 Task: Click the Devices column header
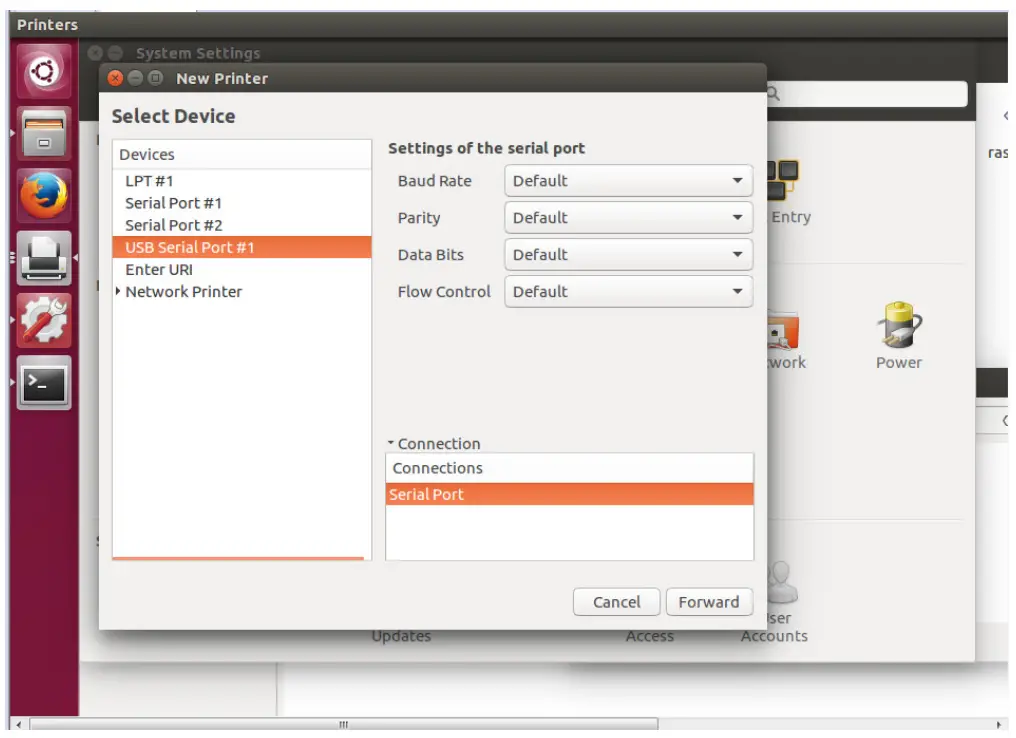[242, 155]
